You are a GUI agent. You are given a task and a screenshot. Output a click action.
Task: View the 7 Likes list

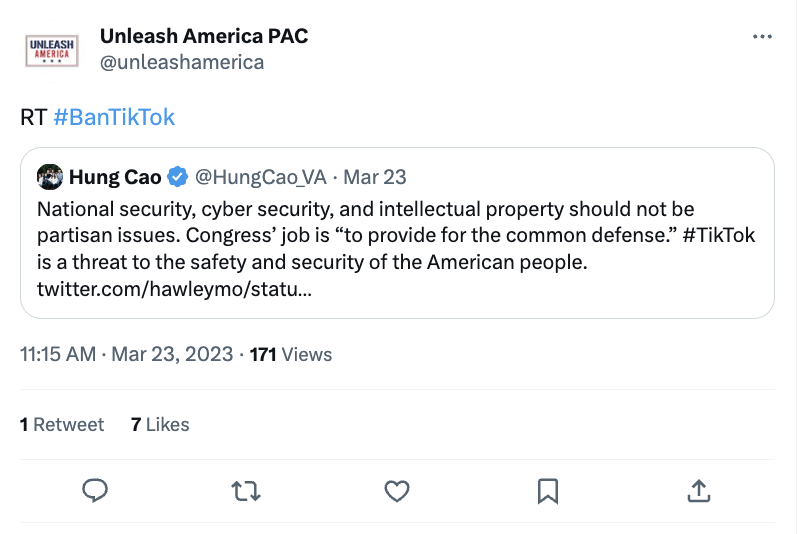[160, 424]
